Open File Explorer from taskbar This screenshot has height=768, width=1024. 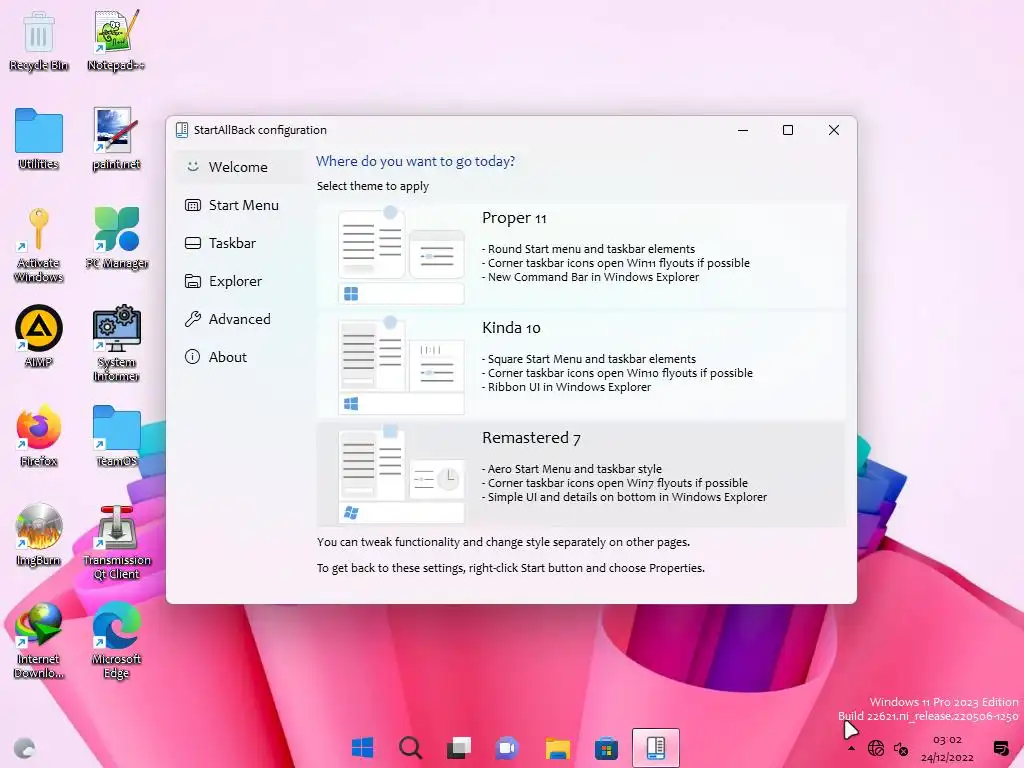click(558, 748)
